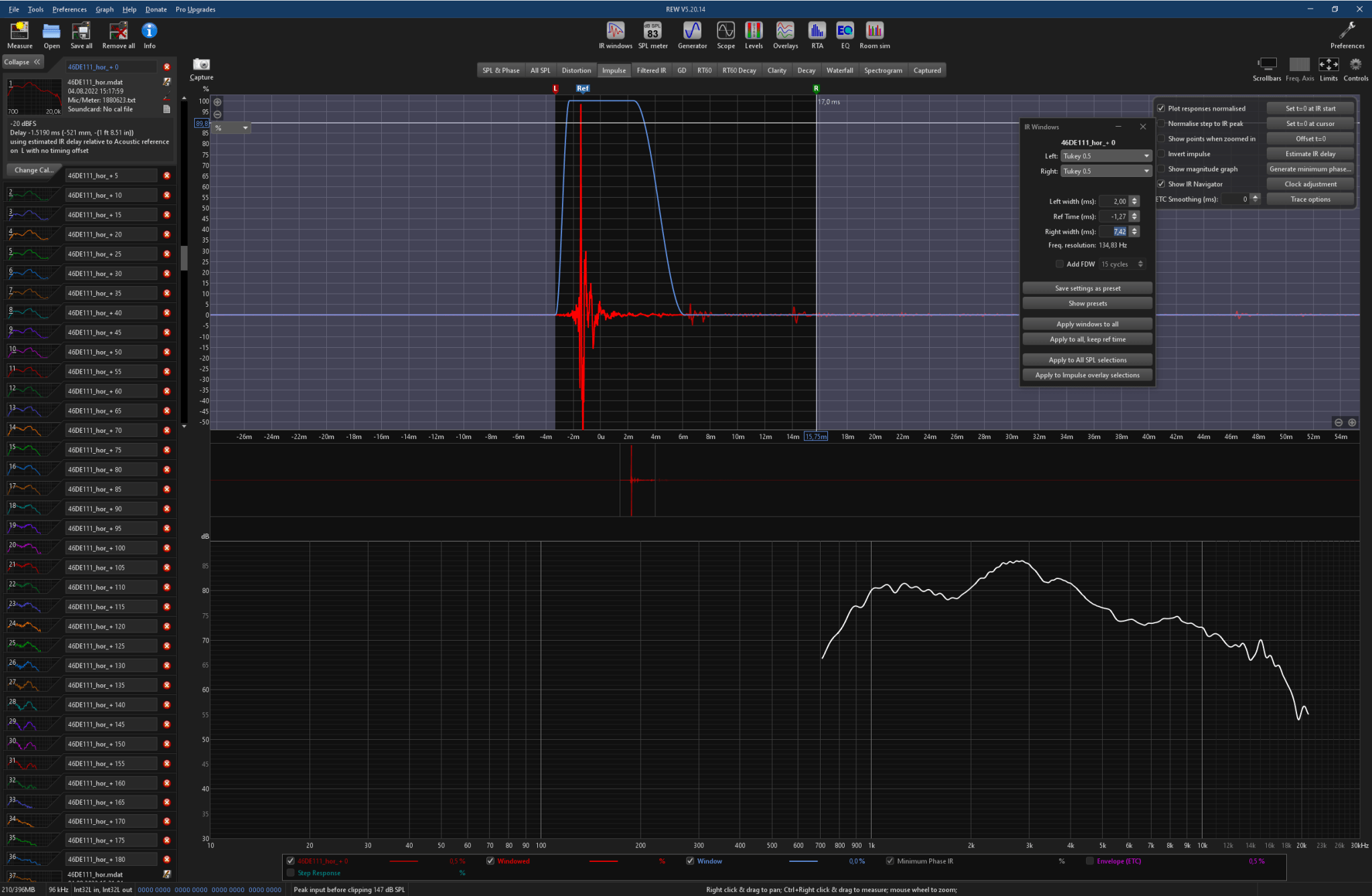The width and height of the screenshot is (1372, 896).
Task: Click the Remove all icon
Action: coord(119,35)
